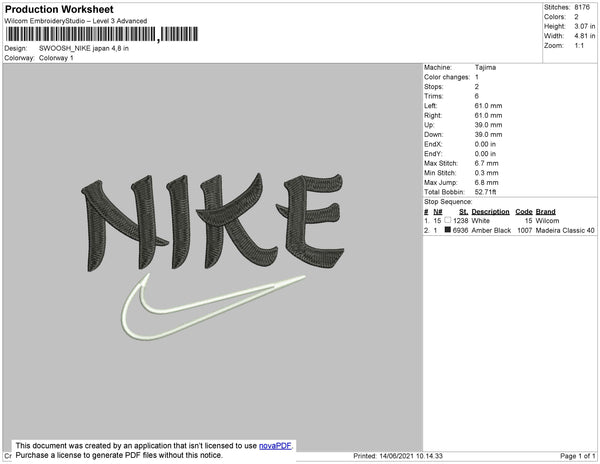Click the white swoosh embroidery design
The width and height of the screenshot is (600, 464).
tap(213, 307)
